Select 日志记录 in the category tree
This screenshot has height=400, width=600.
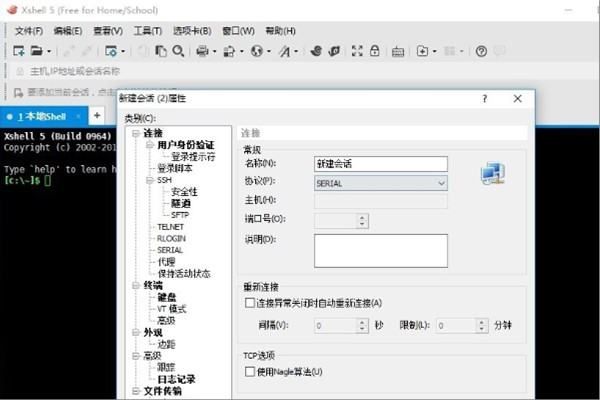[x=176, y=379]
